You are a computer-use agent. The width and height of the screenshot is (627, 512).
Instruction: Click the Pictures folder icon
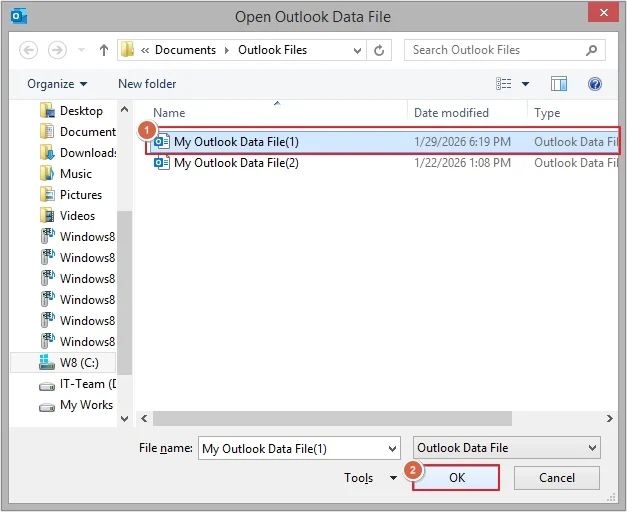47,194
